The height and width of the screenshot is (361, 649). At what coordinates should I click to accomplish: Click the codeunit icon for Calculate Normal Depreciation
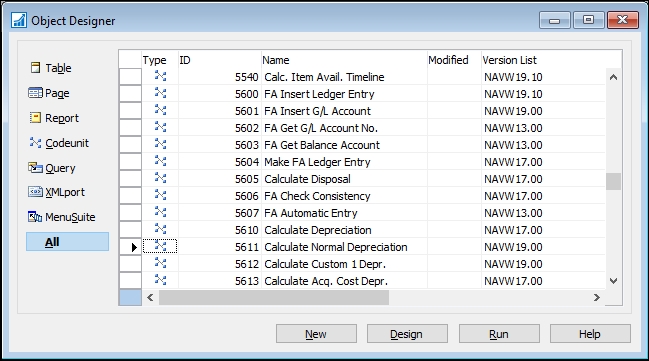click(160, 246)
